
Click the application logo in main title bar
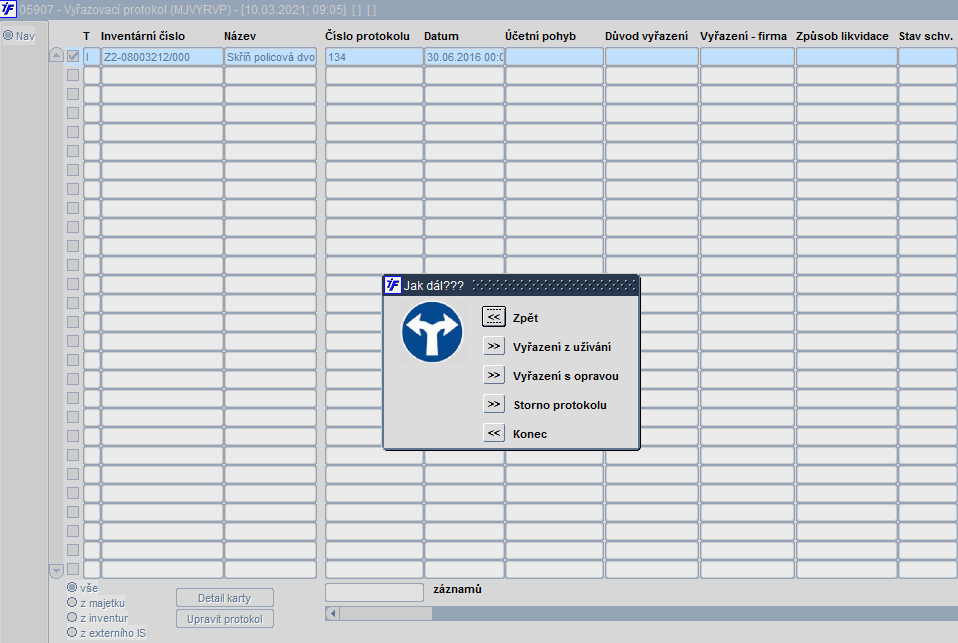pos(9,9)
